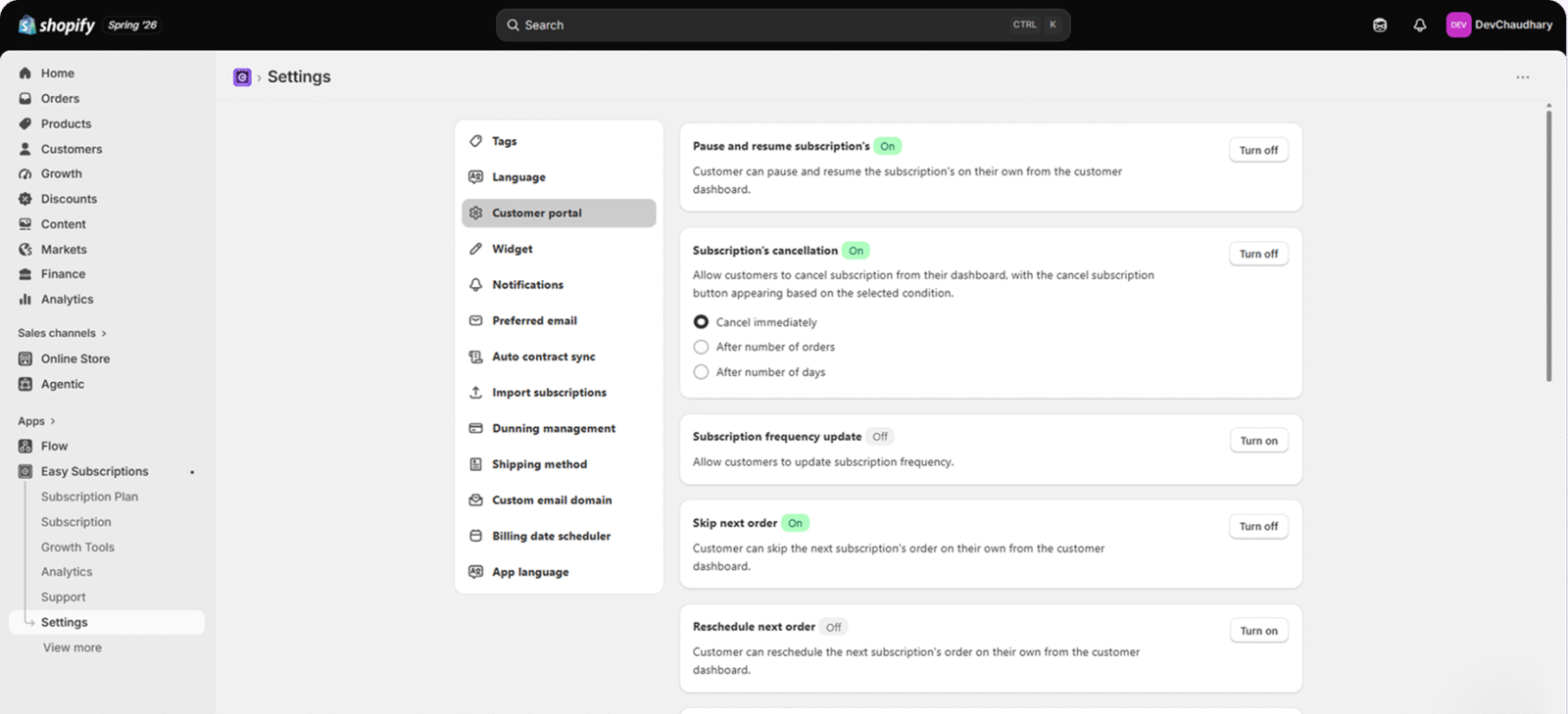The image size is (1568, 714).
Task: Open Growth Tools under Easy Subscriptions
Action: click(x=77, y=547)
